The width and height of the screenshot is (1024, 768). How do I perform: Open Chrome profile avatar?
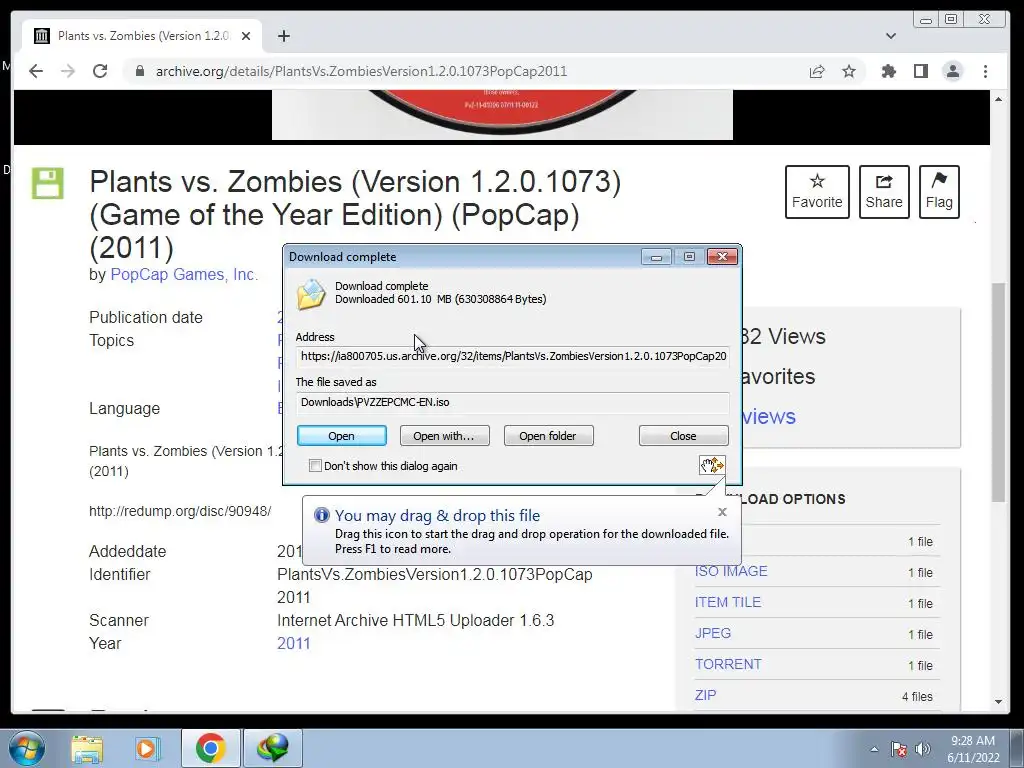[x=953, y=71]
